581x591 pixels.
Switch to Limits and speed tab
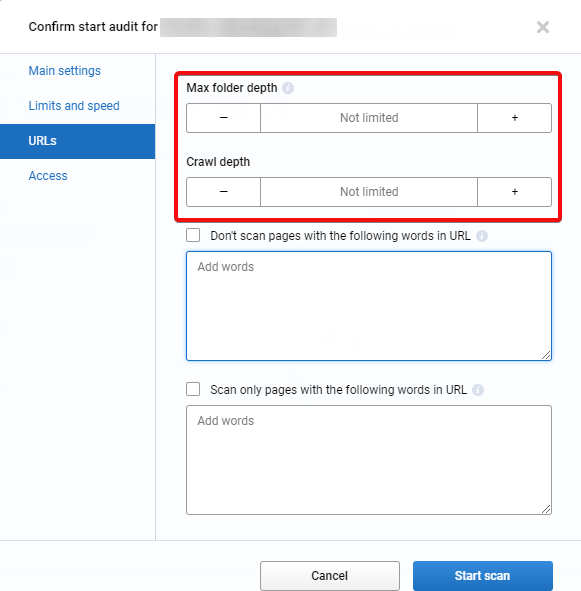click(x=74, y=106)
